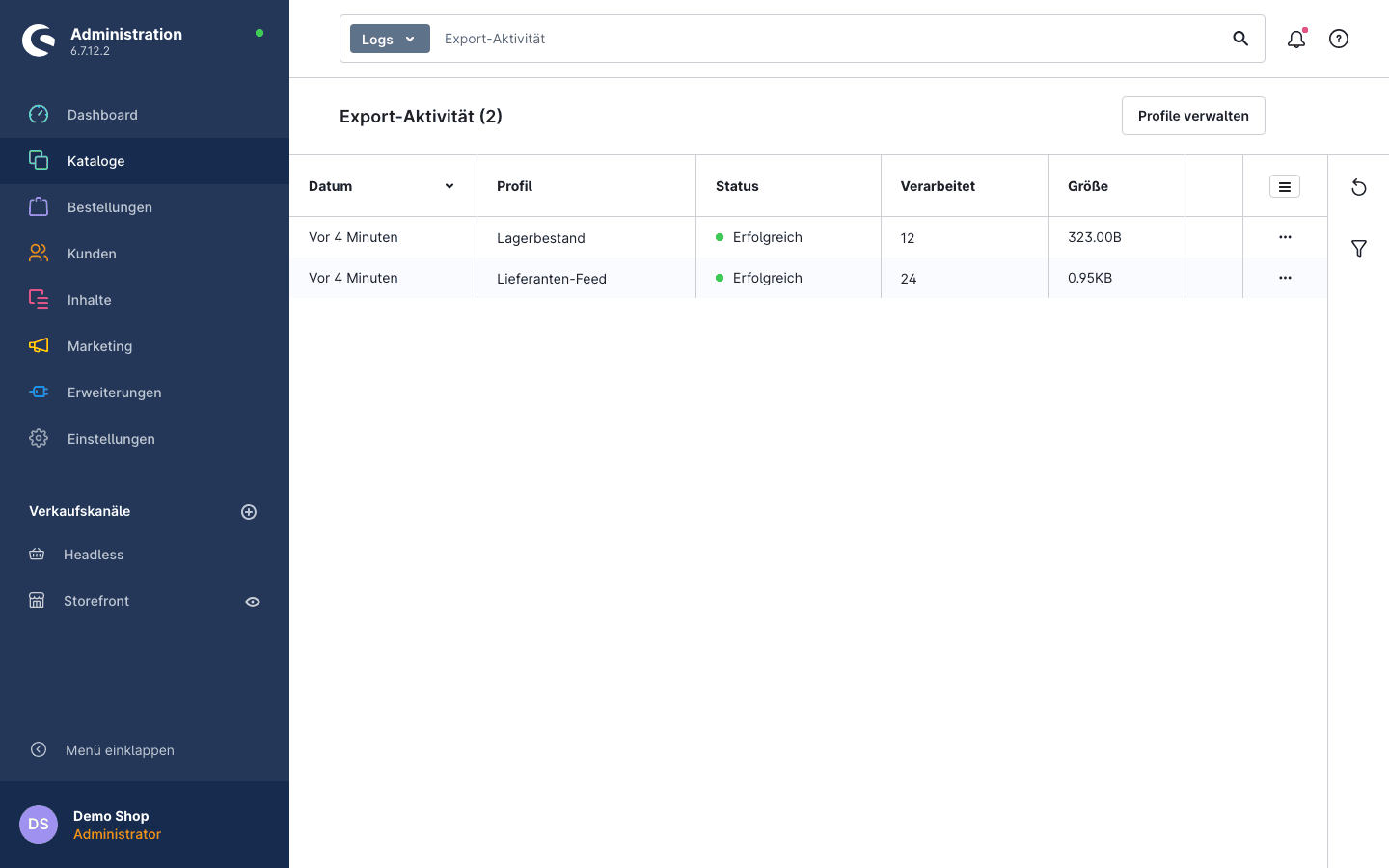Click the Verarbeitet column header
1389x868 pixels.
965,186
